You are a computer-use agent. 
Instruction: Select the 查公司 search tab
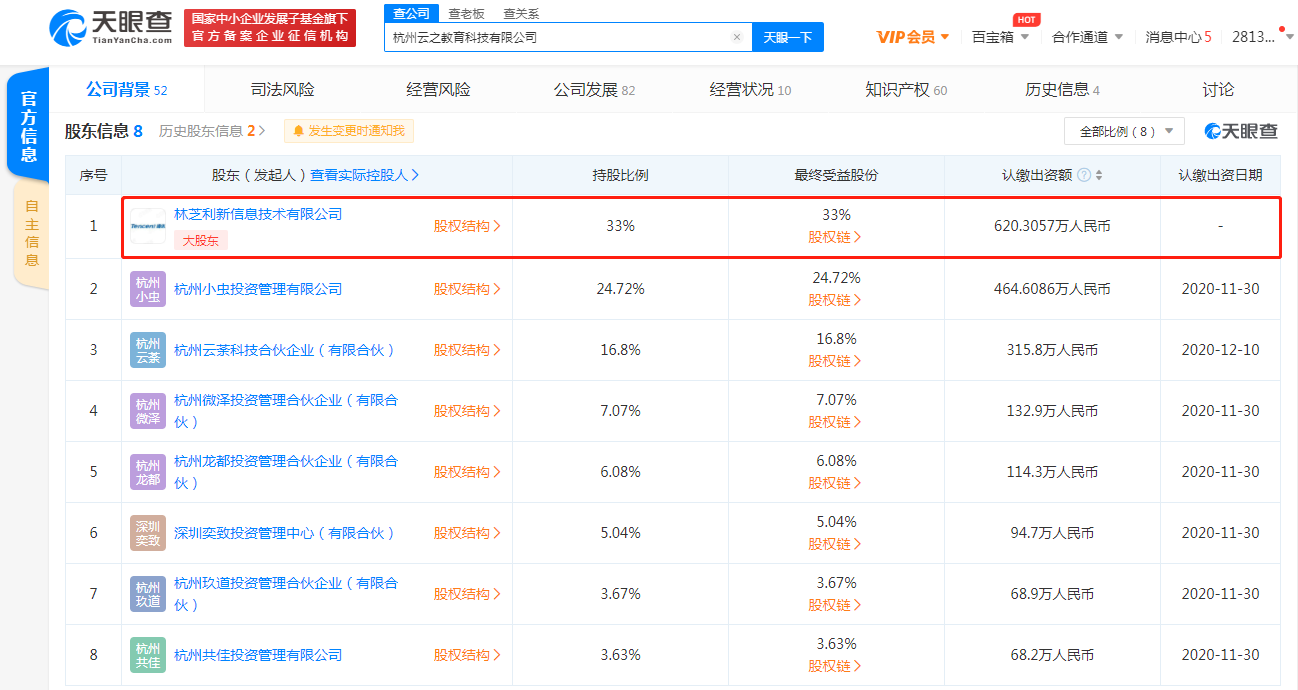coord(411,13)
